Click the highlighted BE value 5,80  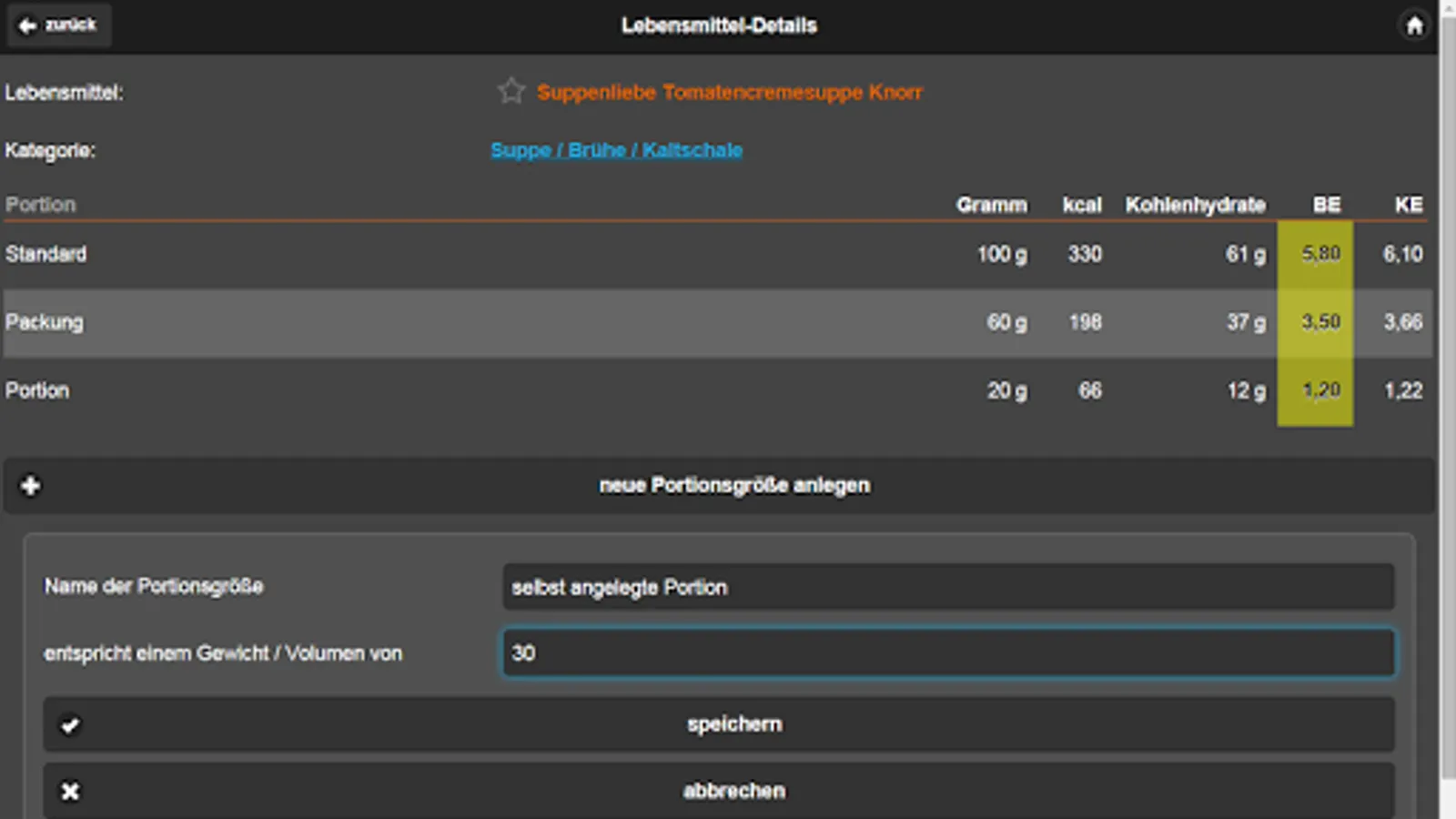1320,254
